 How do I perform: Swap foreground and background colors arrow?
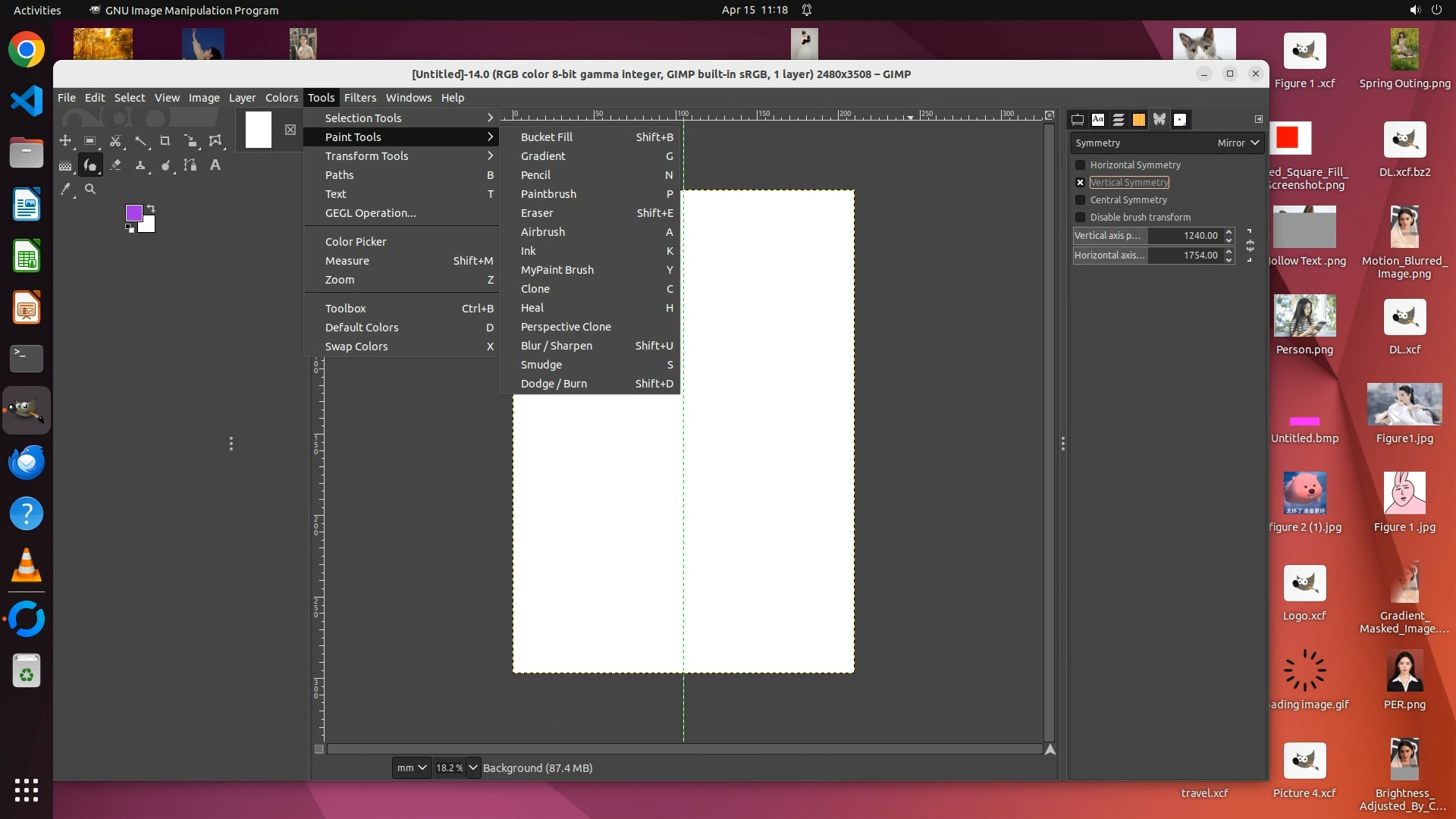151,208
